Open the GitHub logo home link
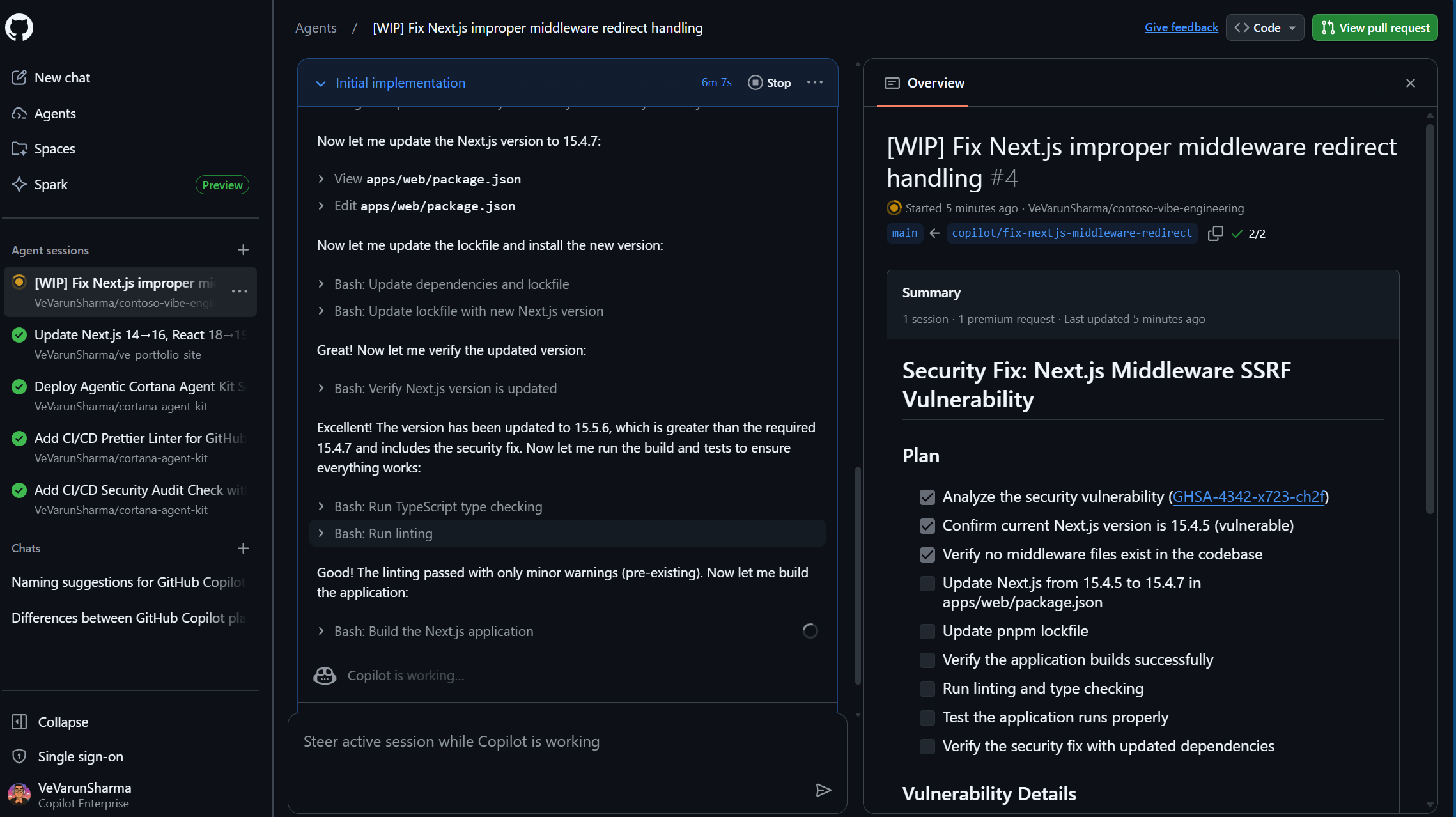The height and width of the screenshot is (817, 1456). (x=19, y=27)
